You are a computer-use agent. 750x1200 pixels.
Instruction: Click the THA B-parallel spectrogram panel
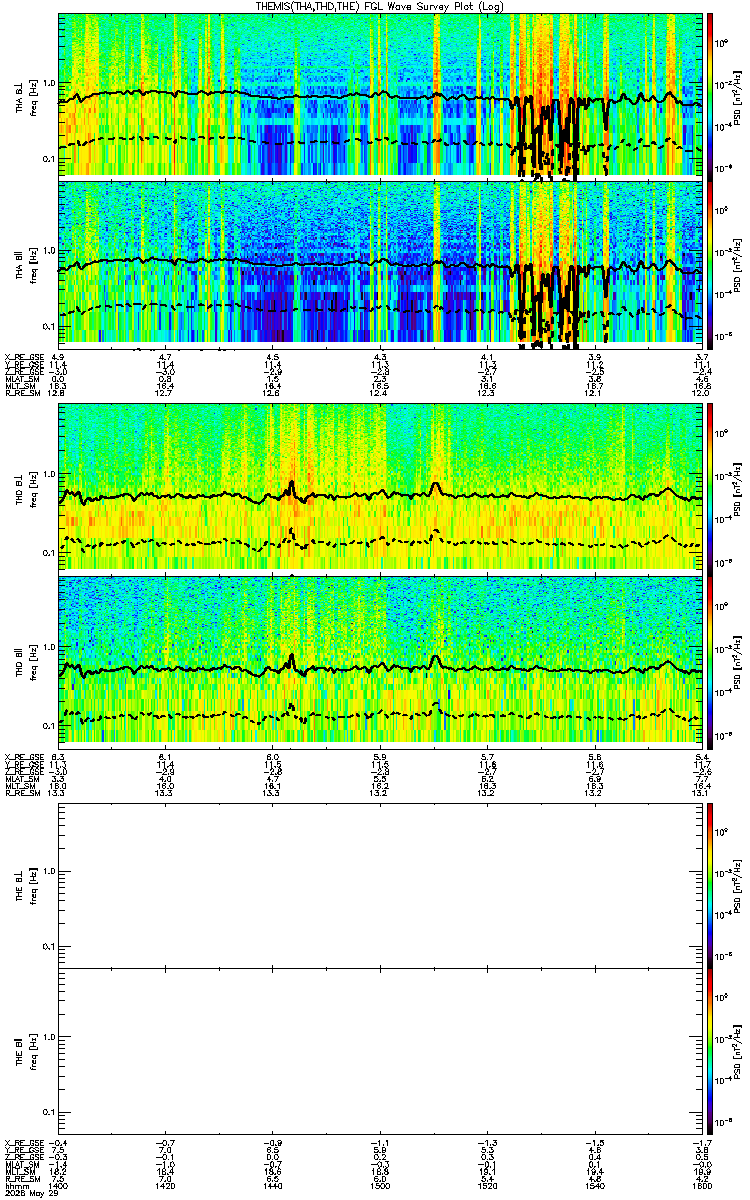pos(380,265)
